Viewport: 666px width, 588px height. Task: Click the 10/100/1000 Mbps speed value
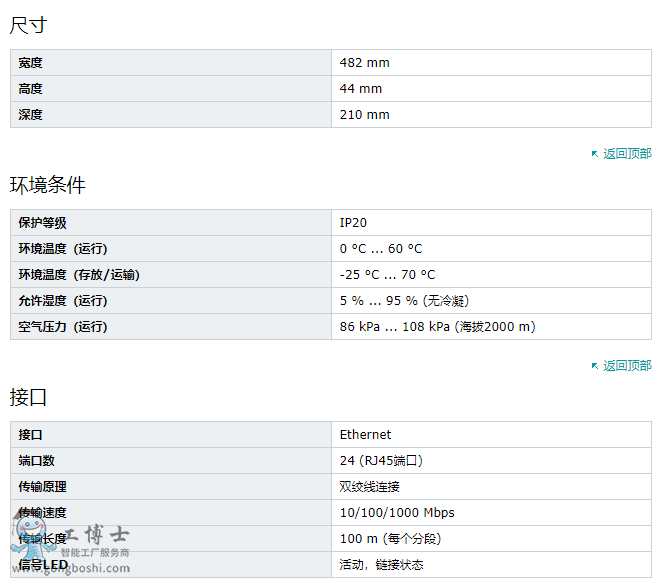(397, 513)
